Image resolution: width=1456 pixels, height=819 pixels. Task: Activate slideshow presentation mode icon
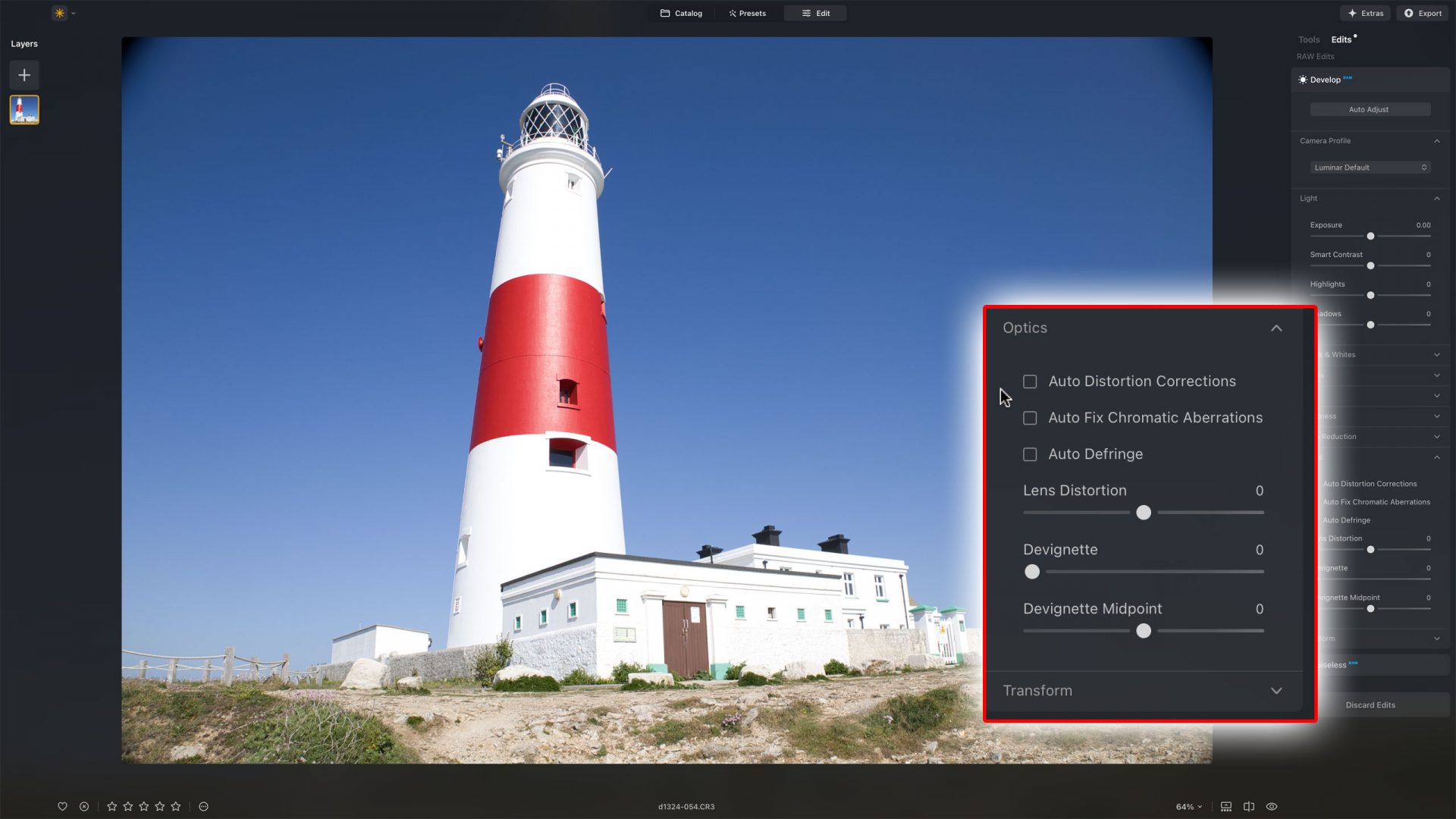pos(1225,806)
